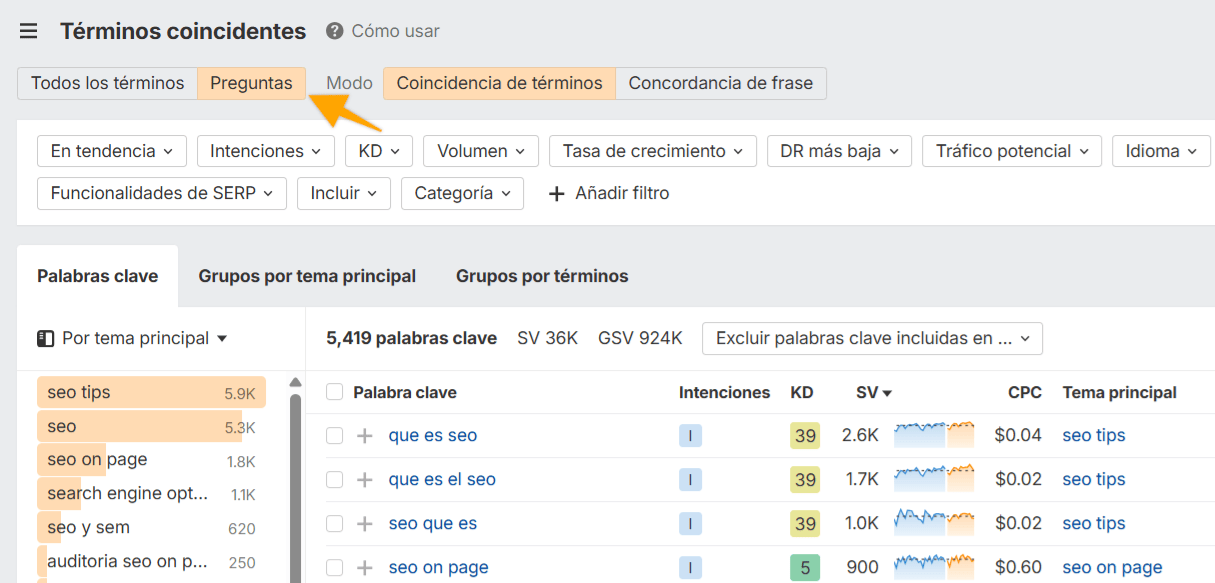This screenshot has height=583, width=1215.
Task: Select 'seo y sem' sidebar topic
Action: pyautogui.click(x=152, y=529)
